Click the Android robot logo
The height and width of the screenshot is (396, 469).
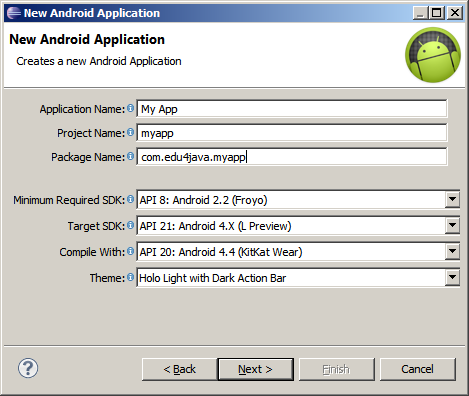point(433,55)
